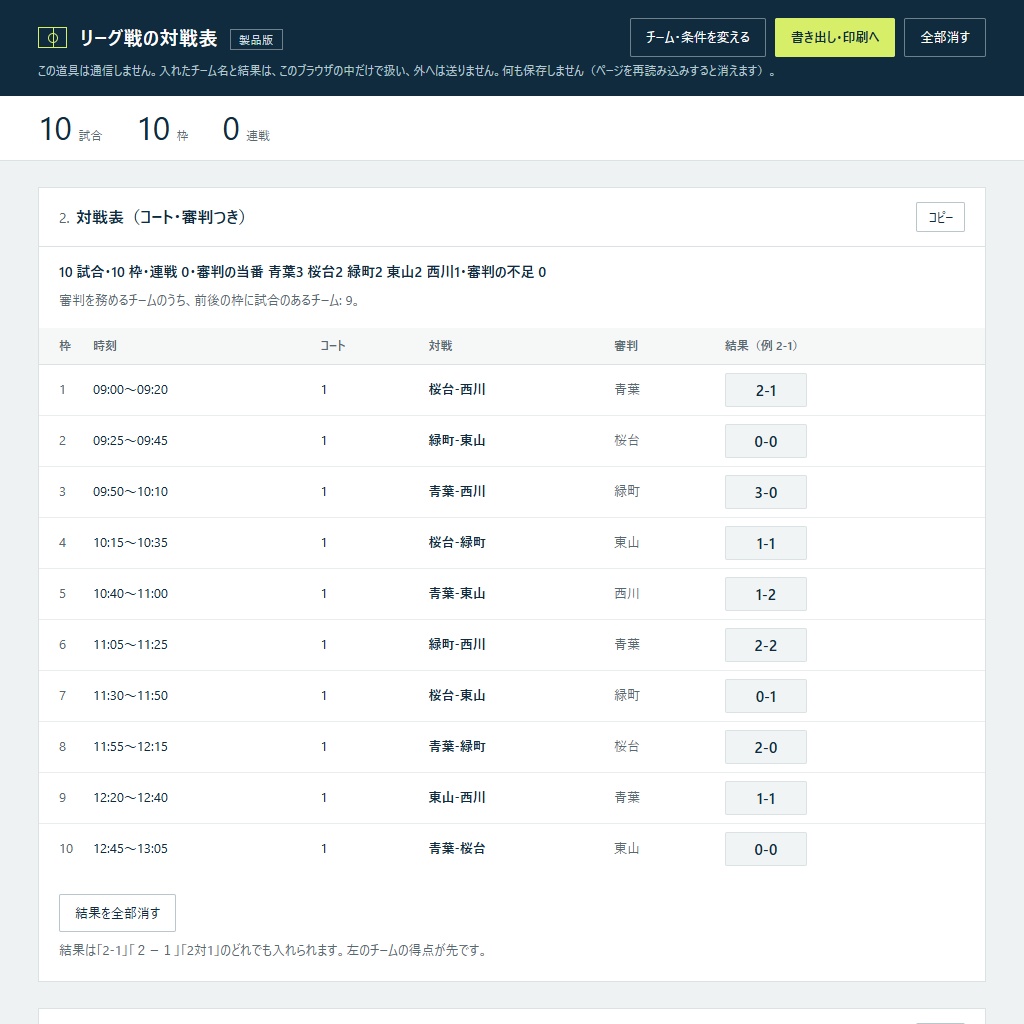This screenshot has width=1024, height=1024.
Task: Select match text 青葉-緑町
Action: pyautogui.click(x=456, y=746)
